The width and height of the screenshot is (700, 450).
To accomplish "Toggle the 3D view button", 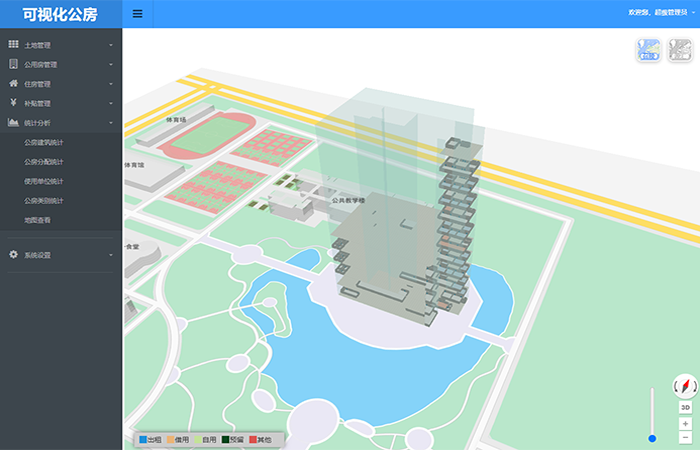I will click(x=685, y=408).
